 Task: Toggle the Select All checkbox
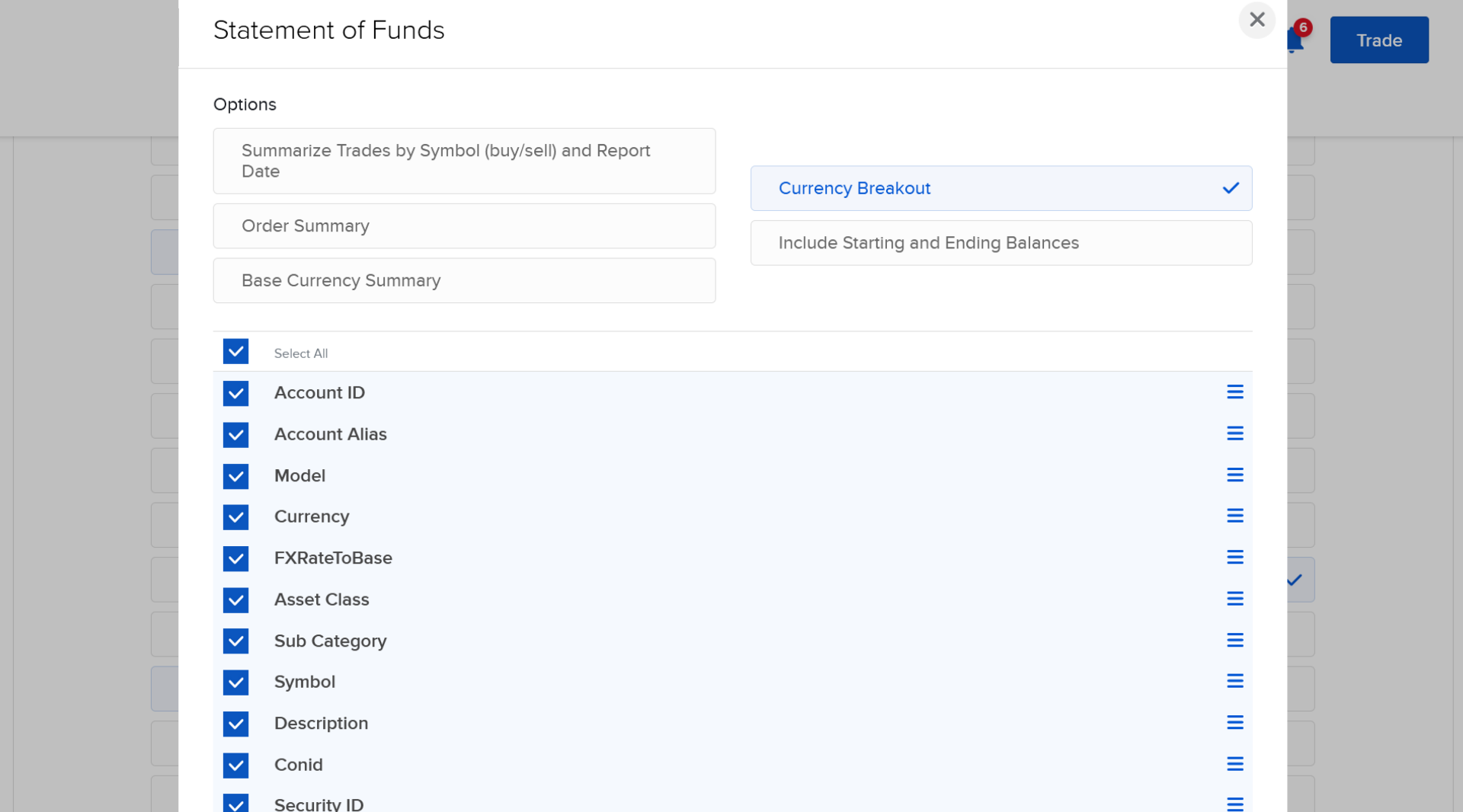236,351
